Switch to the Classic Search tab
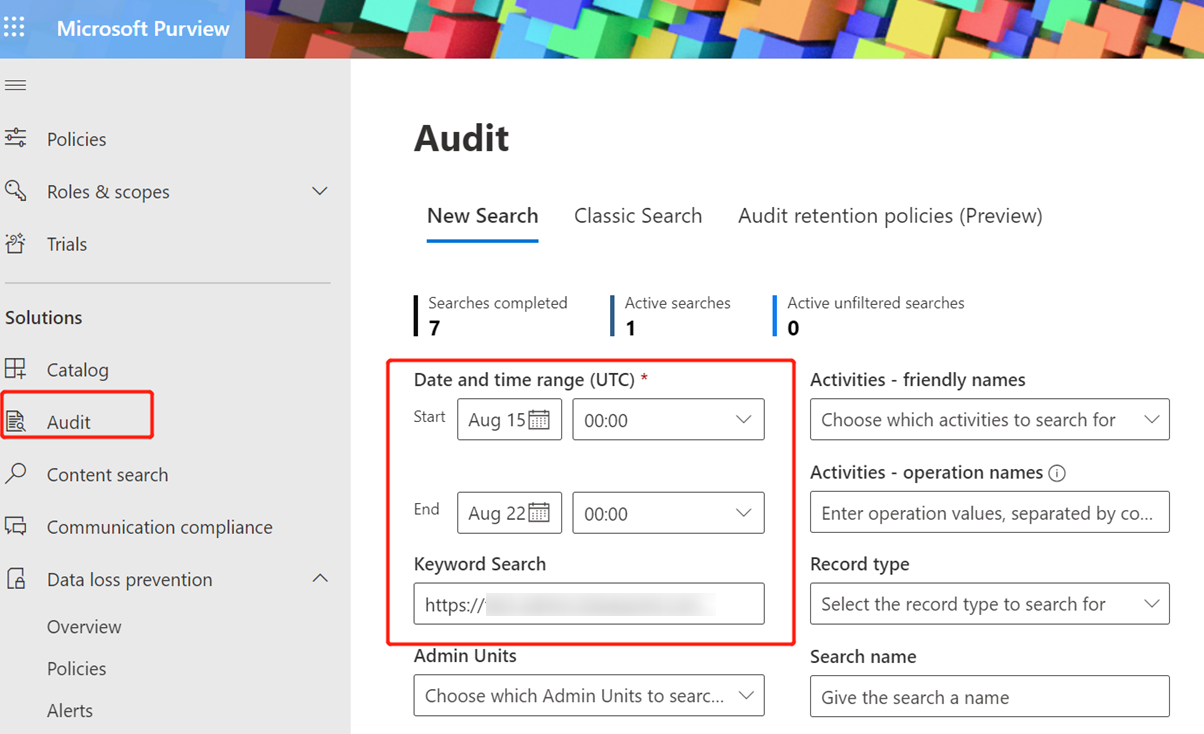 tap(638, 216)
